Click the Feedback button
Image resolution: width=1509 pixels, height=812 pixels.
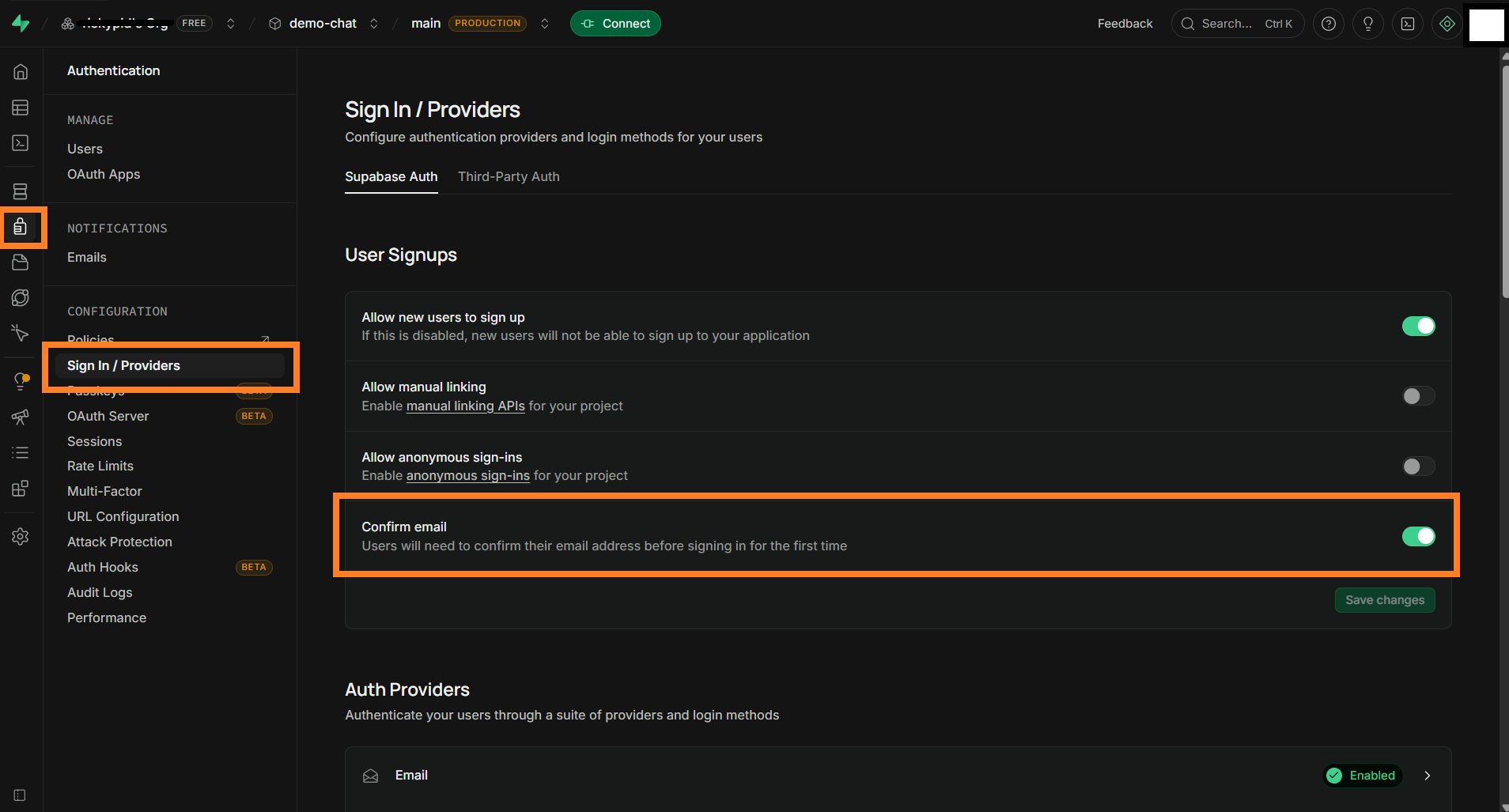1125,24
